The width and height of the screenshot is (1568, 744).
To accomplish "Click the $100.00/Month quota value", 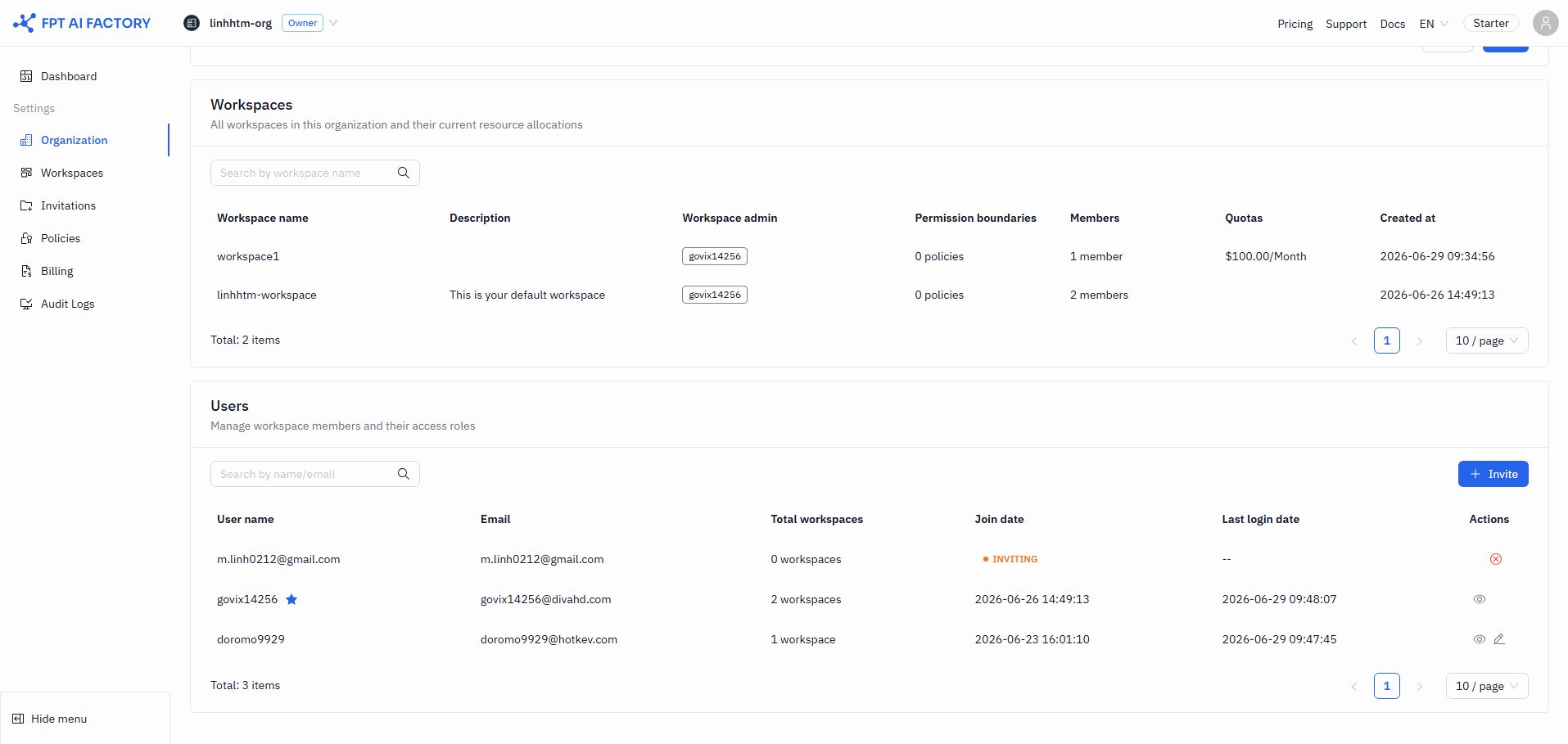I will pyautogui.click(x=1265, y=256).
